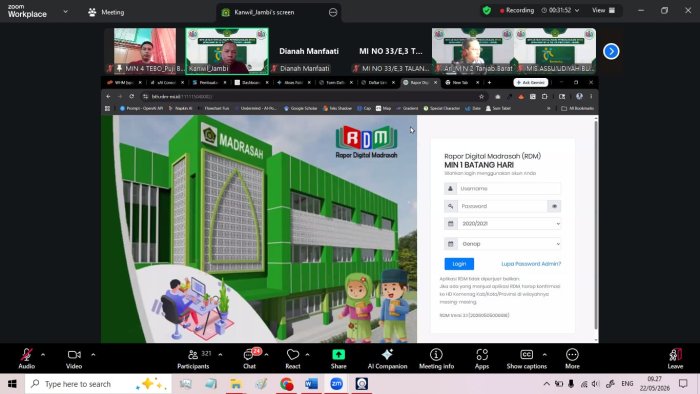Click the Password input field

502,206
